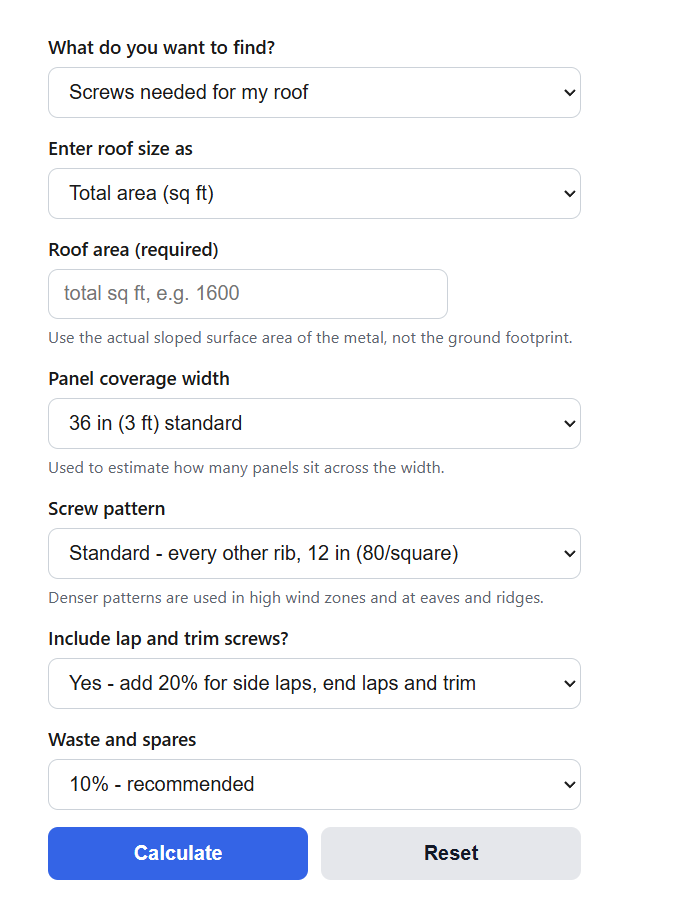Click the 'Waste and spares' label
Image resolution: width=696 pixels, height=902 pixels.
[122, 740]
